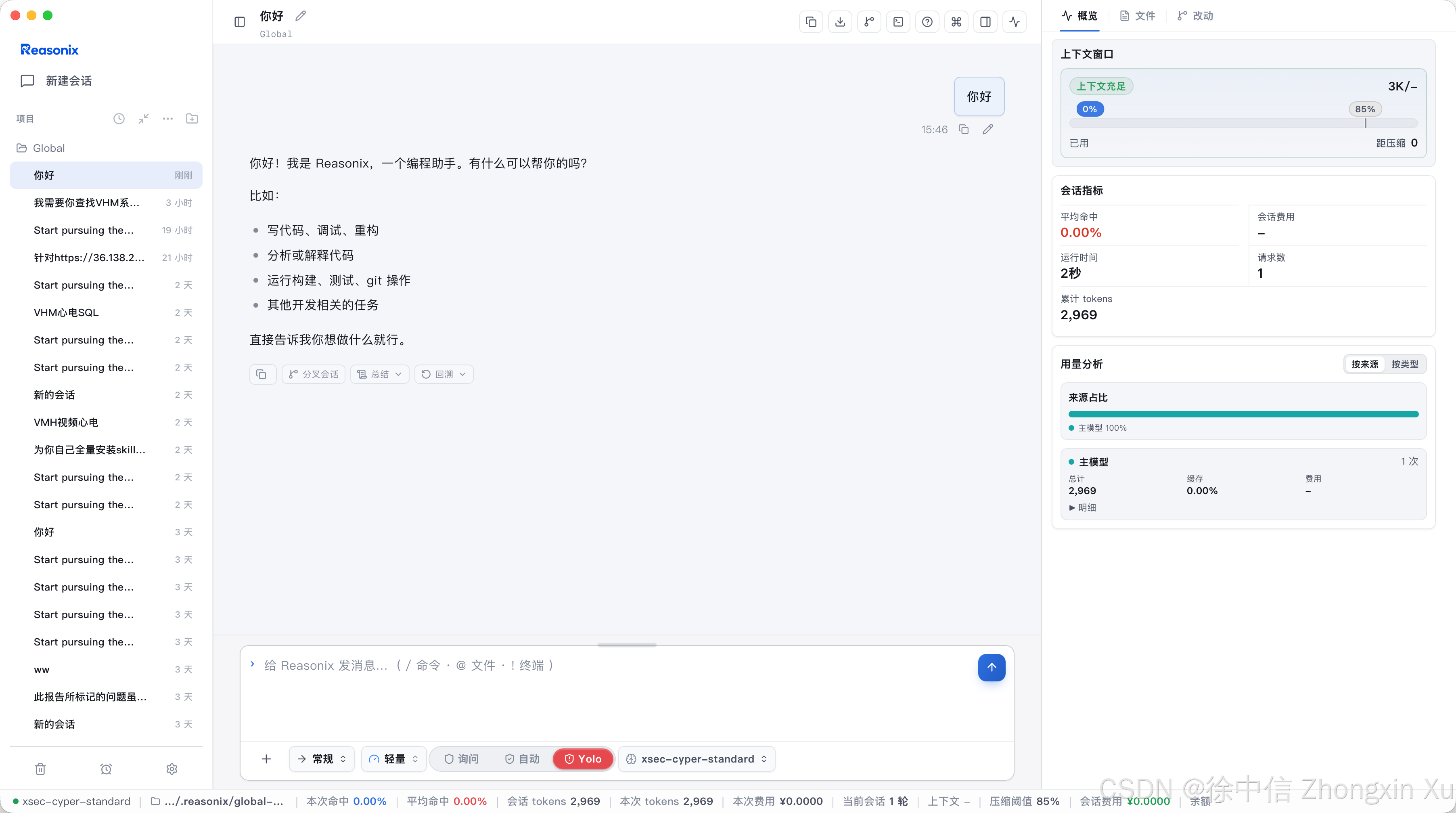Image resolution: width=1456 pixels, height=813 pixels.
Task: Open the session 为你自己全量安装skill…
Action: (x=106, y=449)
